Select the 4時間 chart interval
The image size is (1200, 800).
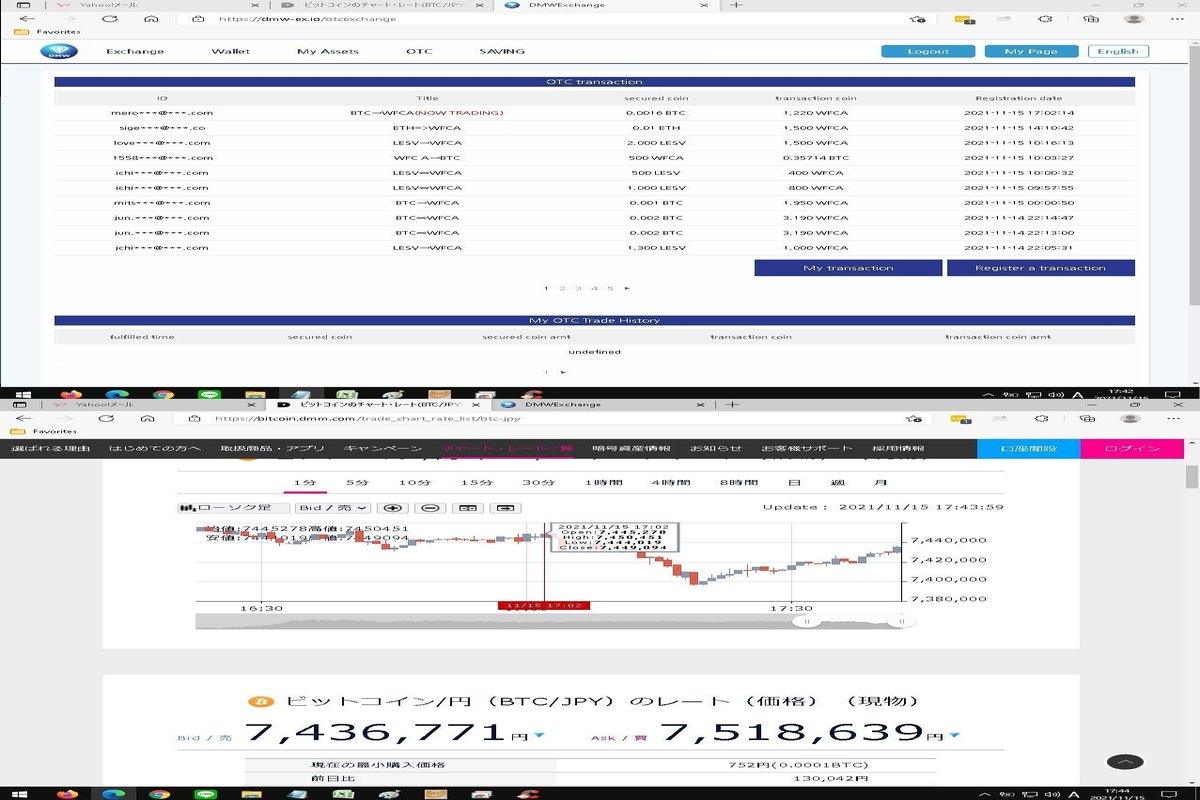(670, 482)
